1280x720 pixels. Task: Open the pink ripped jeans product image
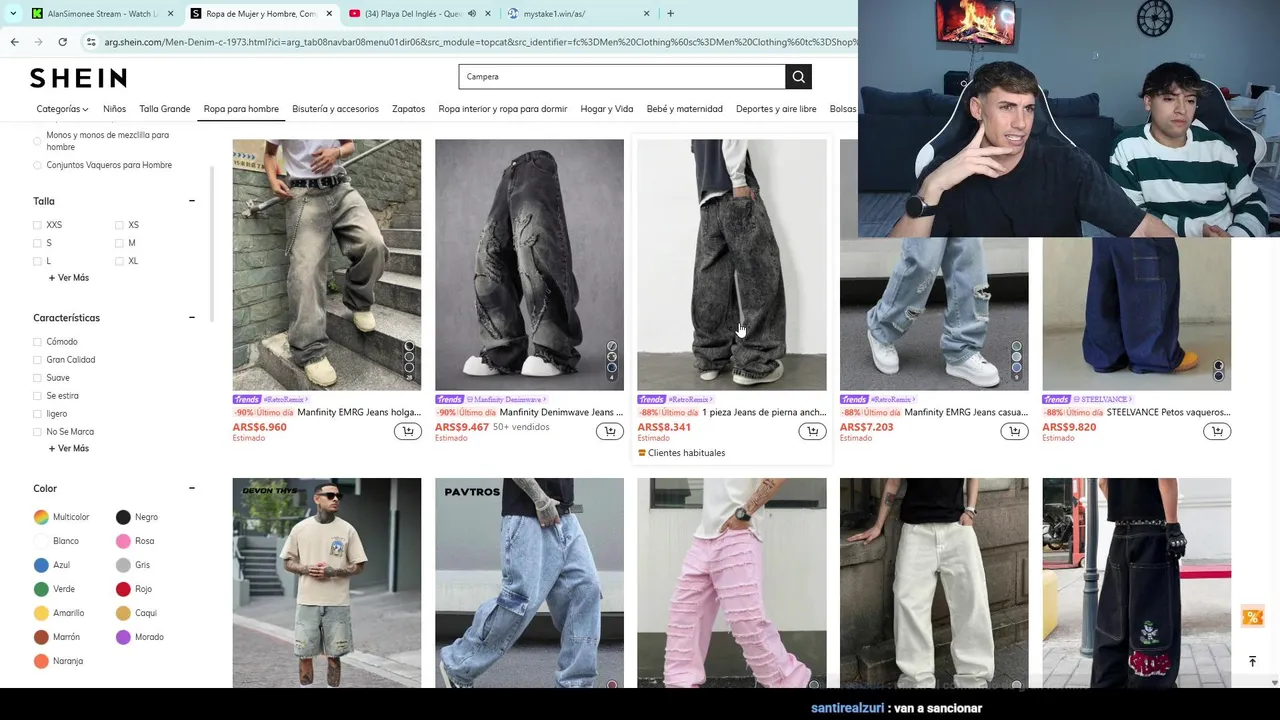coord(732,583)
